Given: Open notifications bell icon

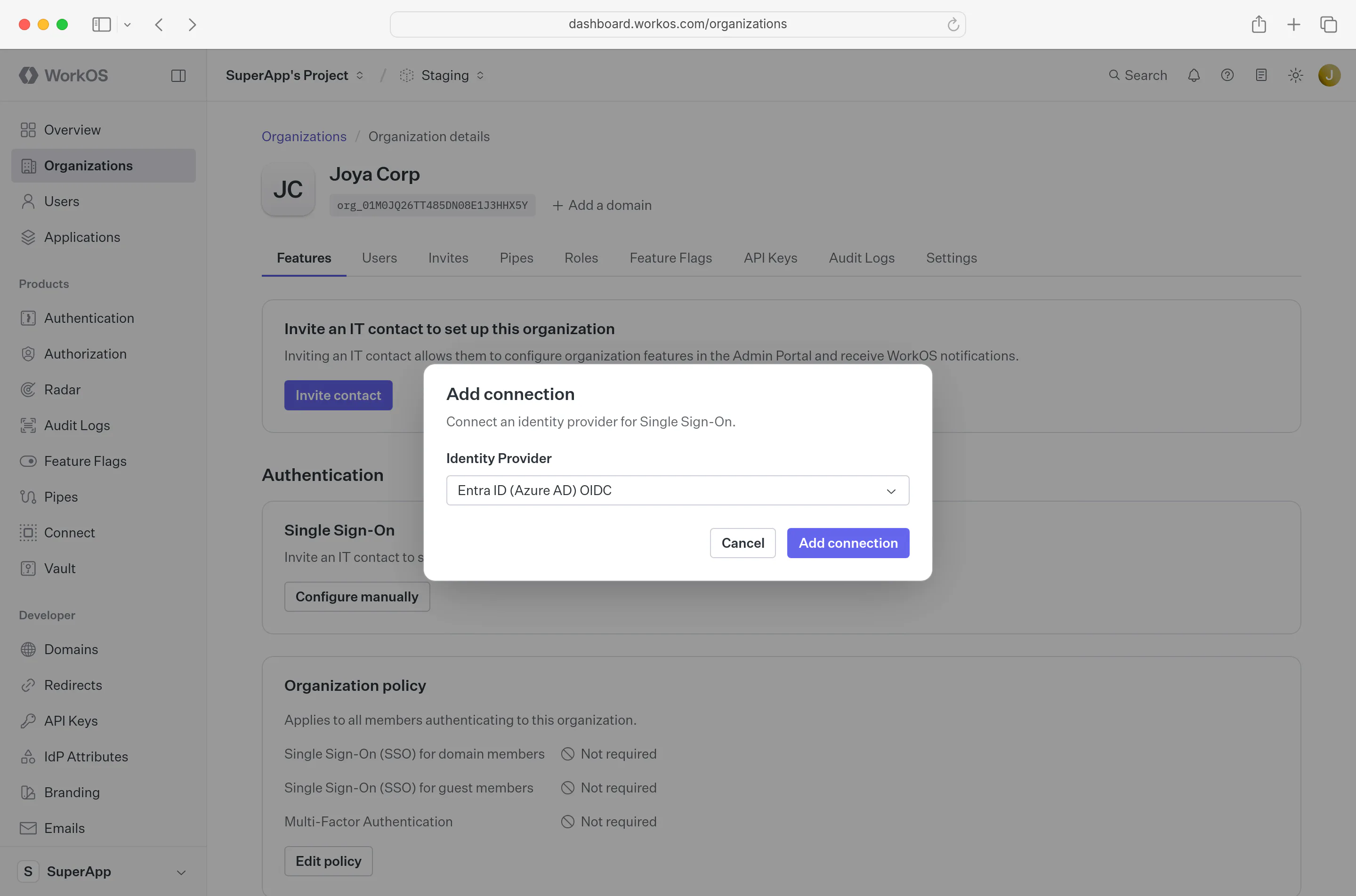Looking at the screenshot, I should (1194, 75).
